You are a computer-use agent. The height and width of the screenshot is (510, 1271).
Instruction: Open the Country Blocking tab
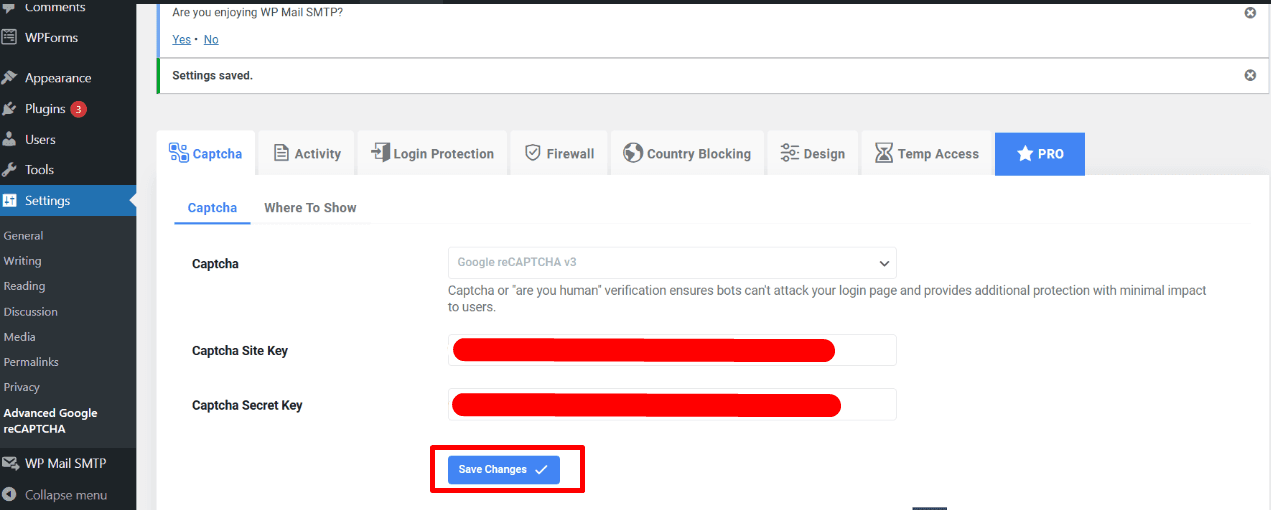pos(687,153)
